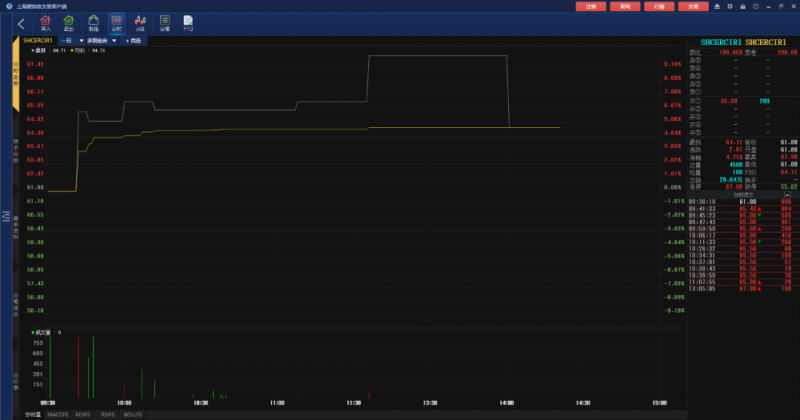Open the candlestick chart toolbar icon

click(x=140, y=23)
